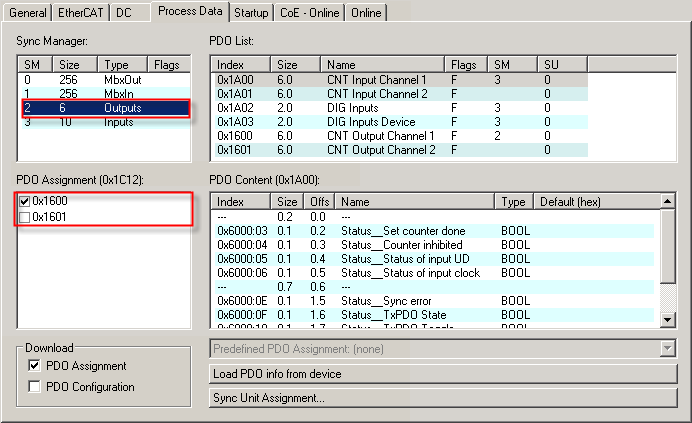
Task: Select Sync Manager row 1 MbxIn
Action: tap(104, 94)
